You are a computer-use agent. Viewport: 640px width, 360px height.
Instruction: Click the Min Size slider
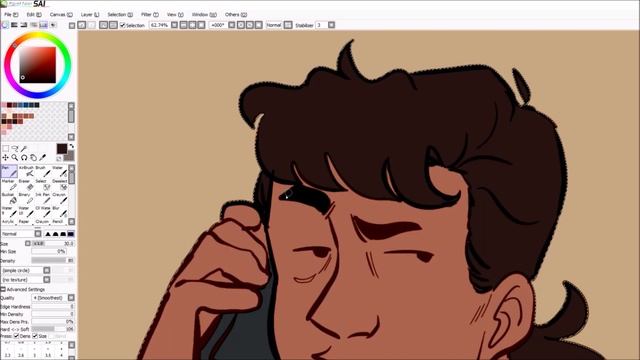[49, 251]
